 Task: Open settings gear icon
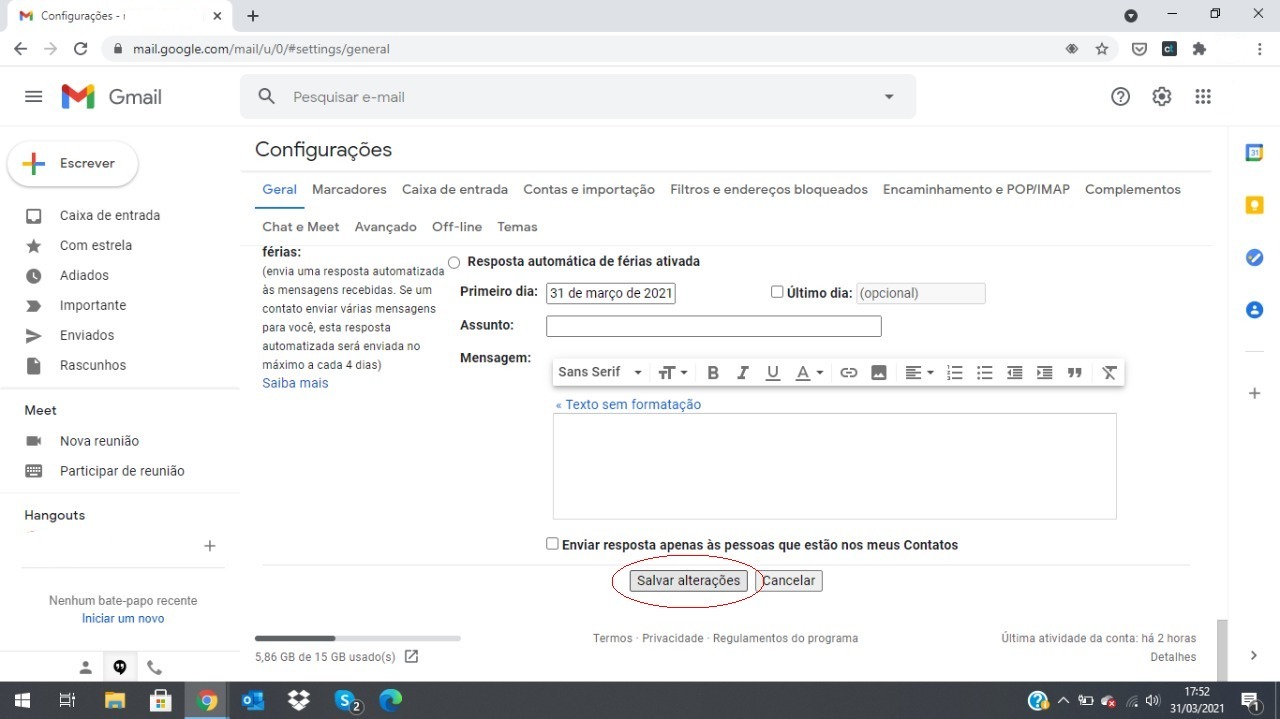pyautogui.click(x=1162, y=97)
